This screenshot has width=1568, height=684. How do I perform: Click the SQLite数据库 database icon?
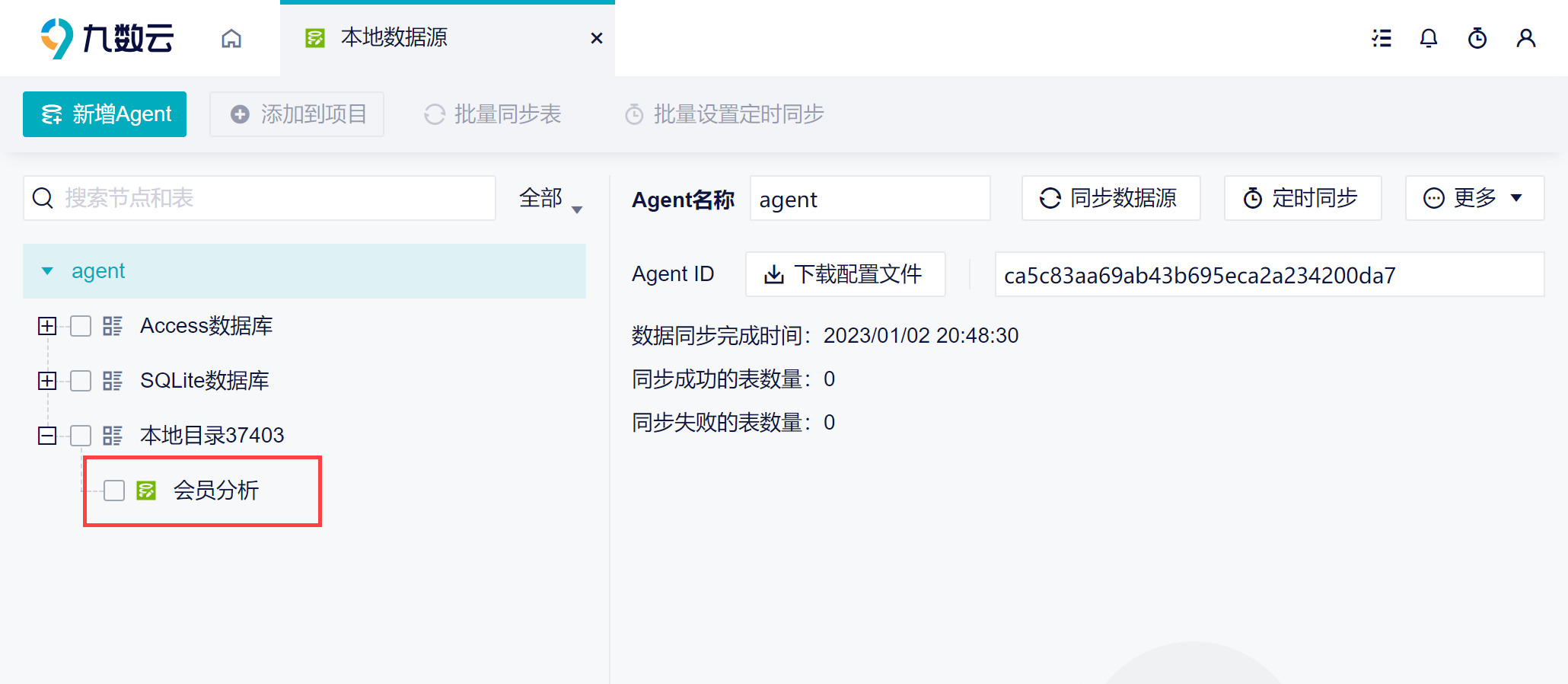click(x=113, y=381)
